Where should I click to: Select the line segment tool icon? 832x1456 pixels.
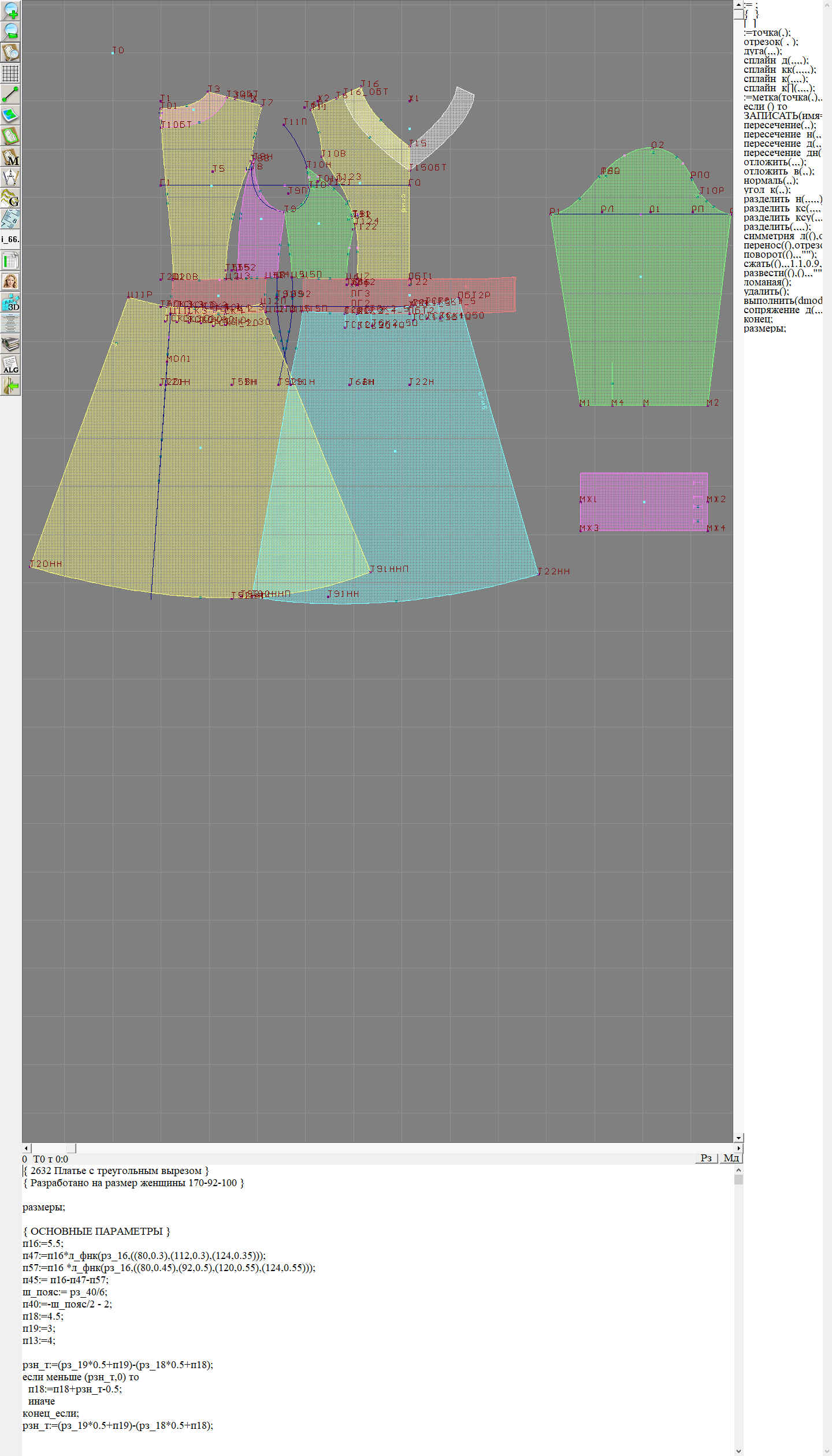[x=10, y=94]
